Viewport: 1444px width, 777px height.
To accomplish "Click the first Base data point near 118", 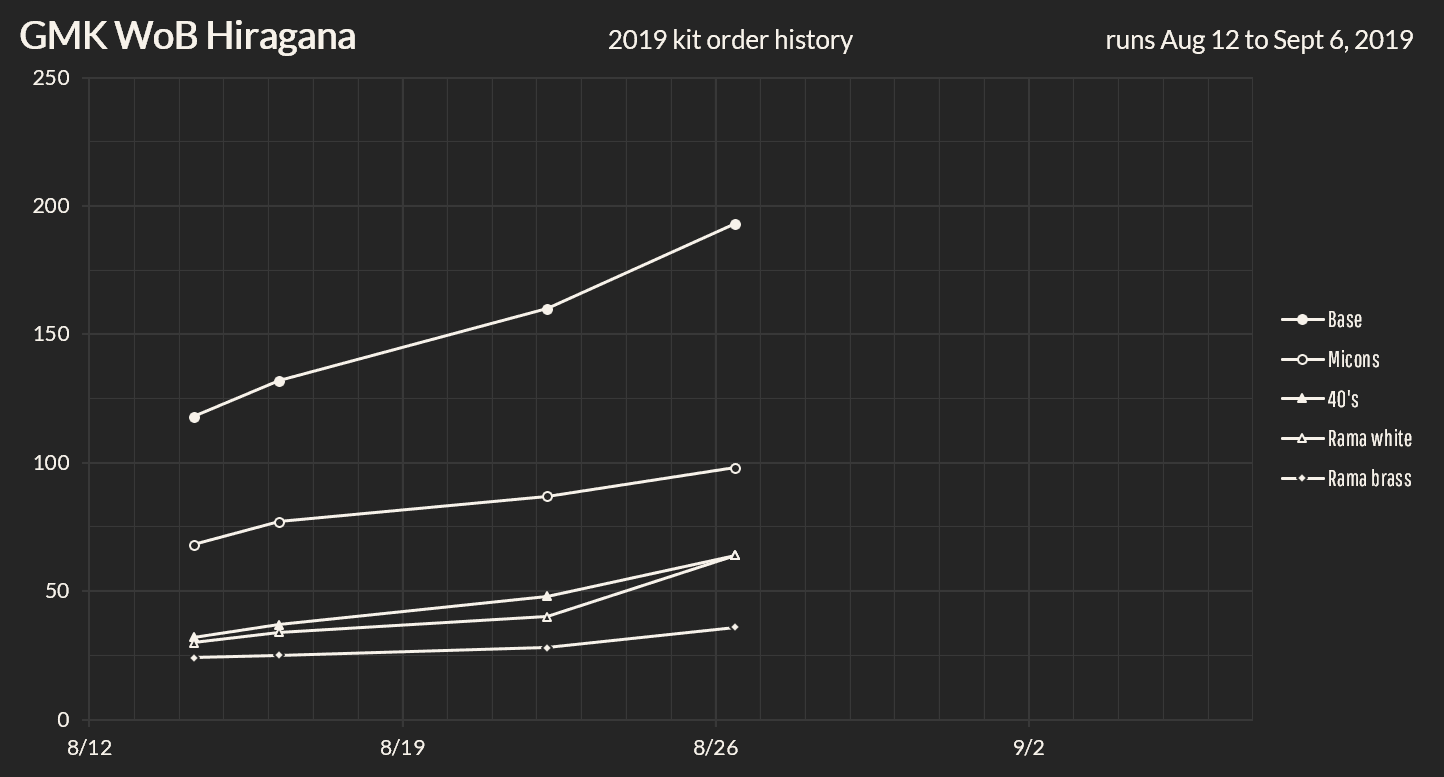I will pyautogui.click(x=194, y=417).
